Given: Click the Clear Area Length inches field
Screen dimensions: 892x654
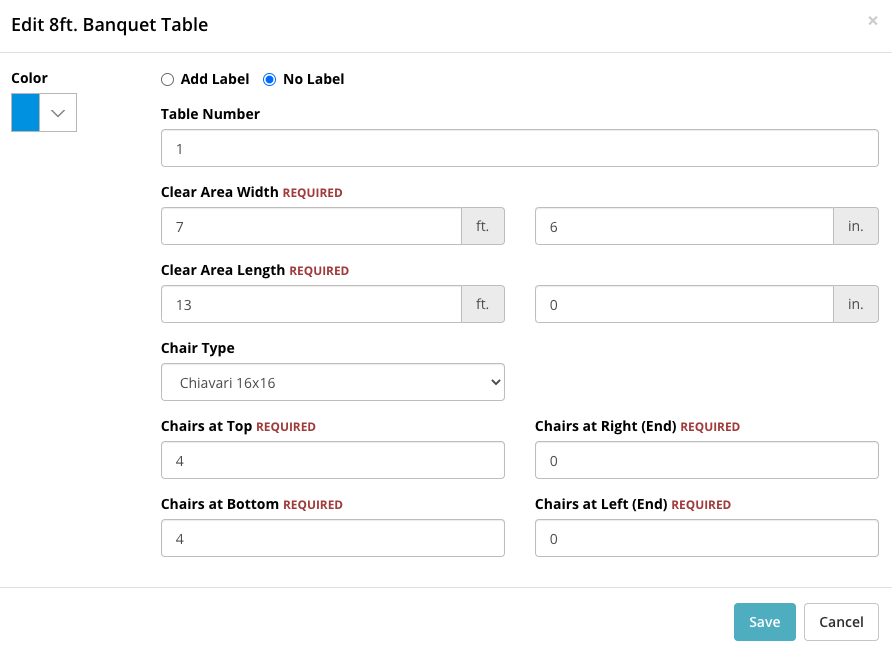Looking at the screenshot, I should tap(684, 304).
